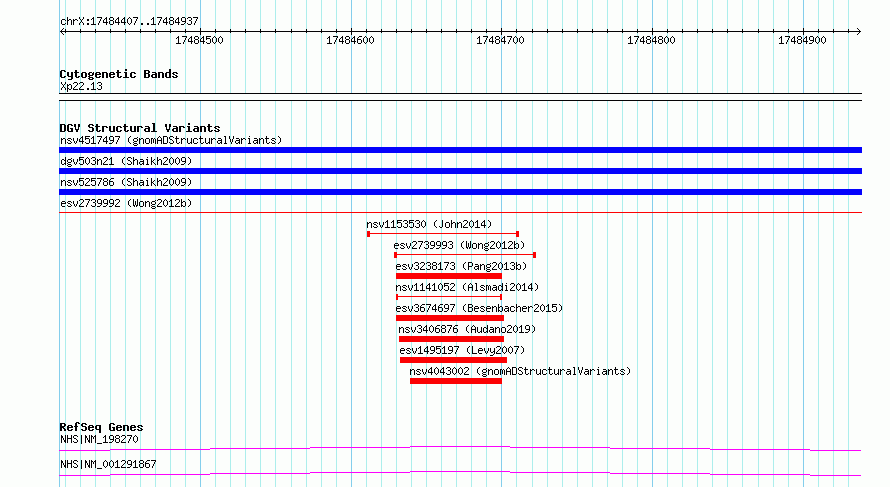Open variant nsv1141052 (Alsmadi2014) label
This screenshot has width=890, height=487.
(x=467, y=287)
